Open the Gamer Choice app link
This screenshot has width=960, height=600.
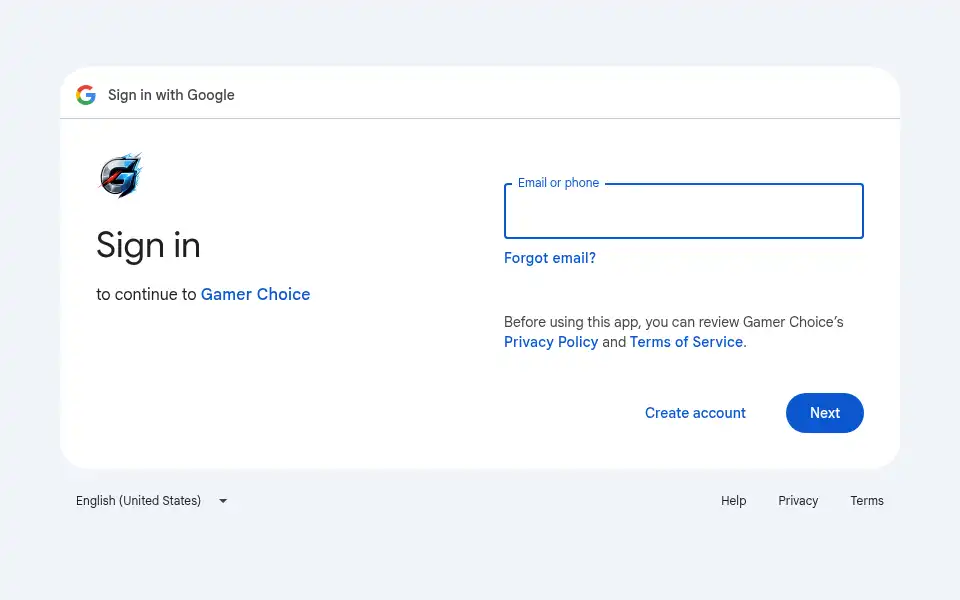click(255, 294)
